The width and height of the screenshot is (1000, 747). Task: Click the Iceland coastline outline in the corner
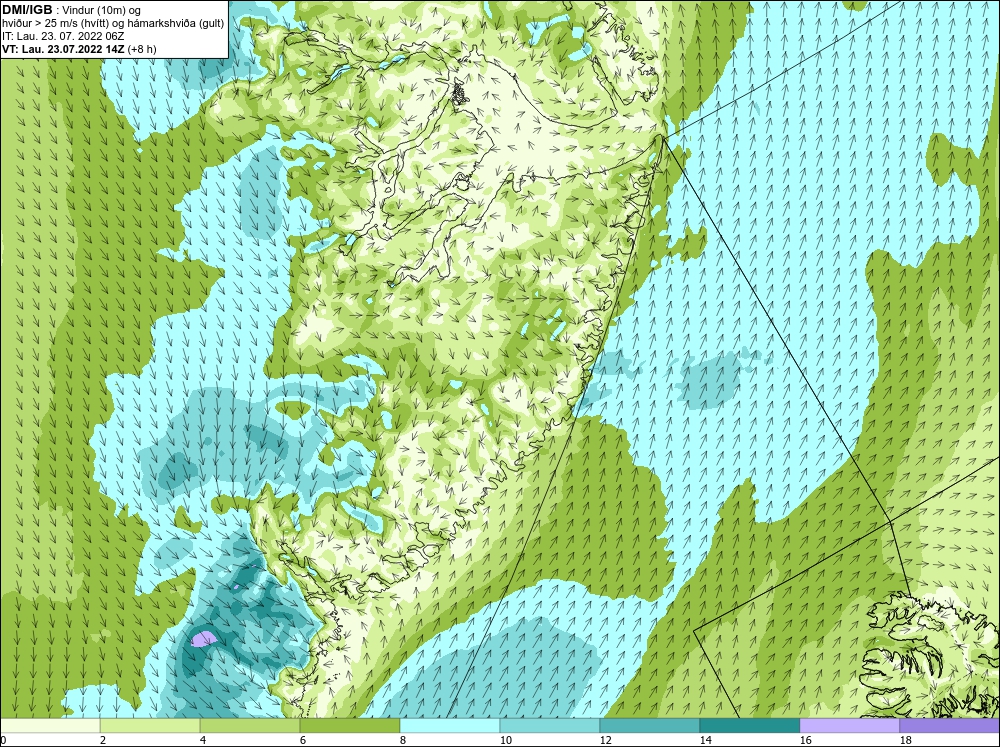click(x=931, y=654)
